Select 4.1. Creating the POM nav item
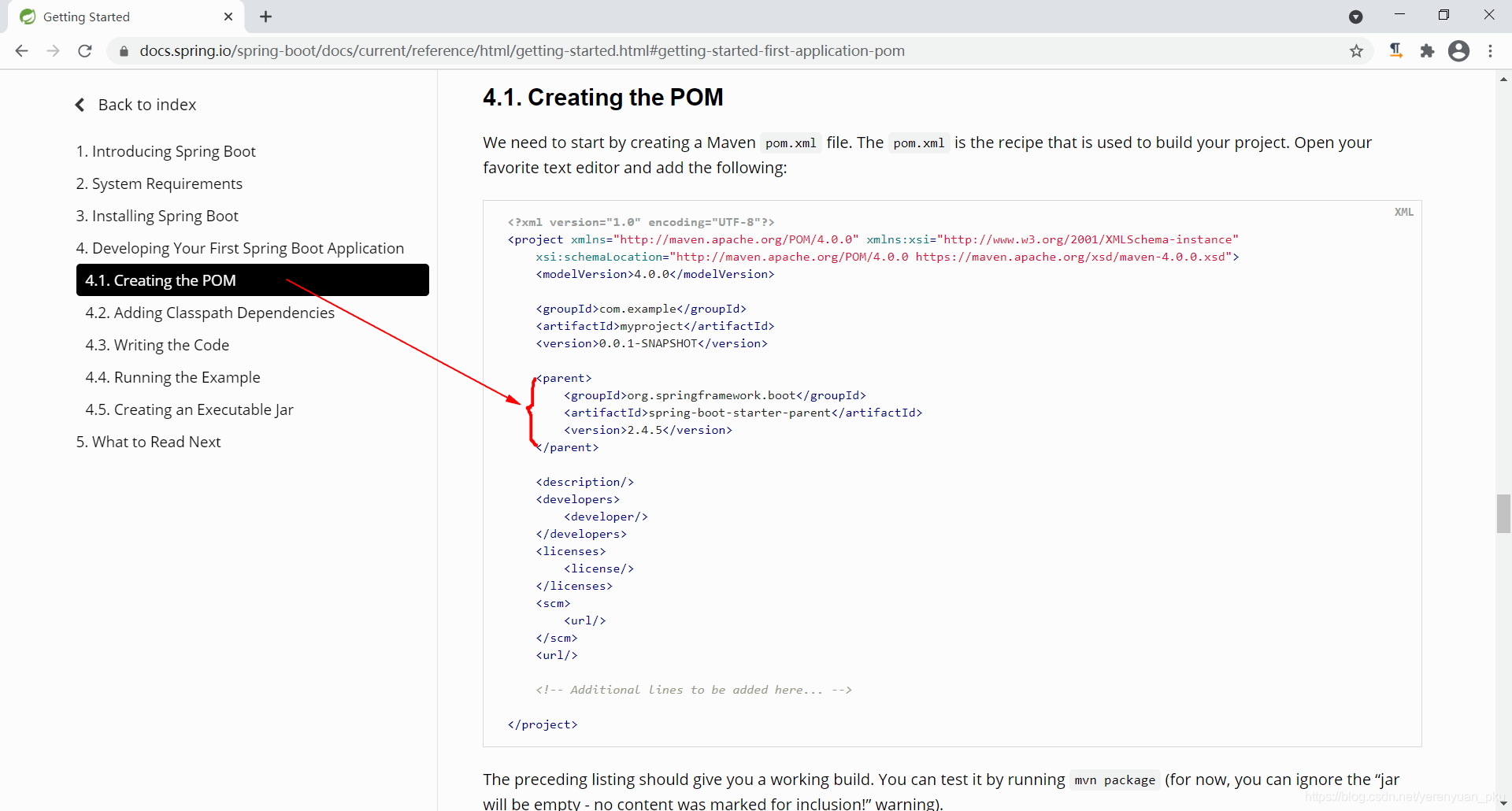Image resolution: width=1512 pixels, height=811 pixels. [253, 280]
